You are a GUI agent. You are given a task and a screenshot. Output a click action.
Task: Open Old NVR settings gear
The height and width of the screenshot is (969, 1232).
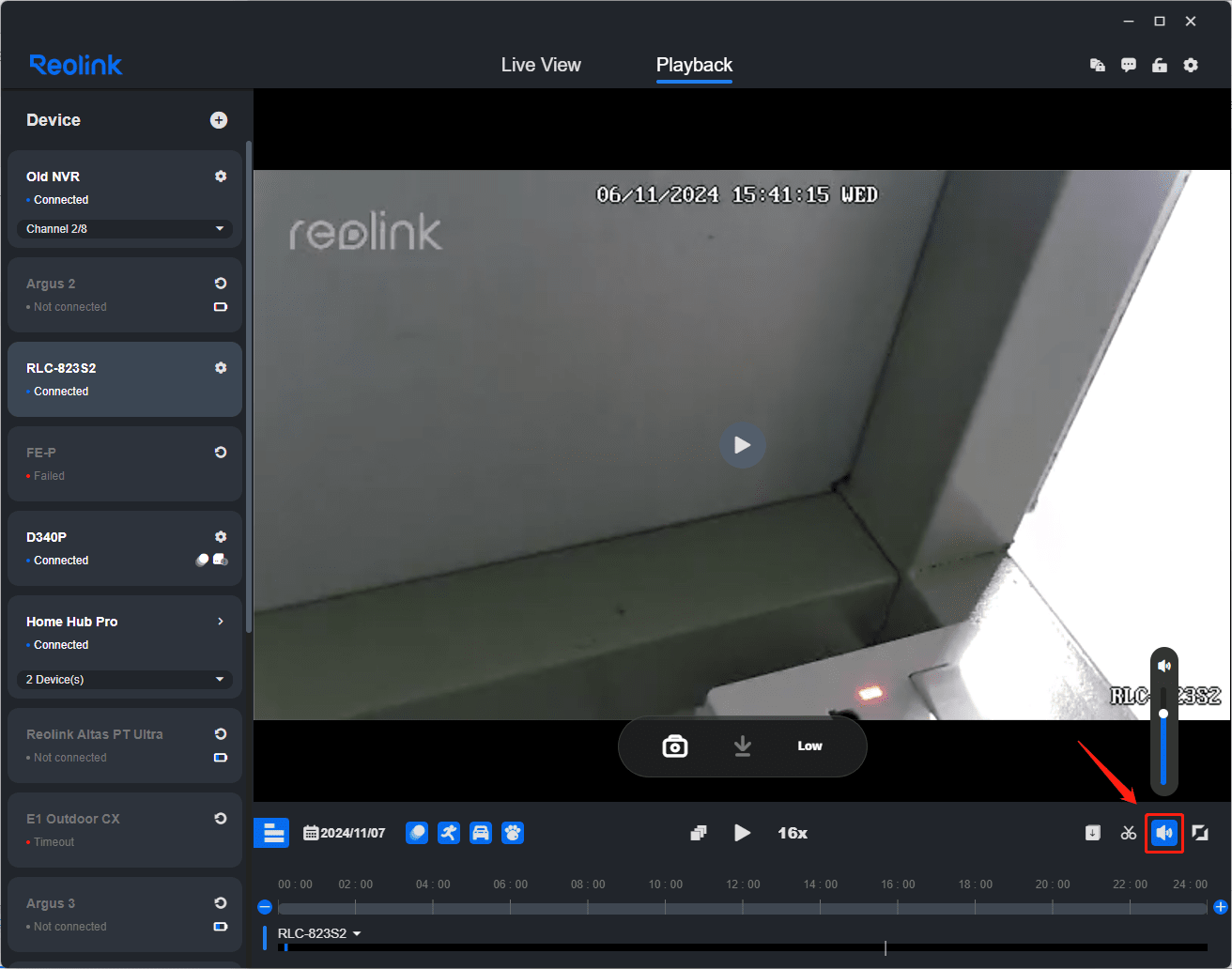tap(221, 176)
